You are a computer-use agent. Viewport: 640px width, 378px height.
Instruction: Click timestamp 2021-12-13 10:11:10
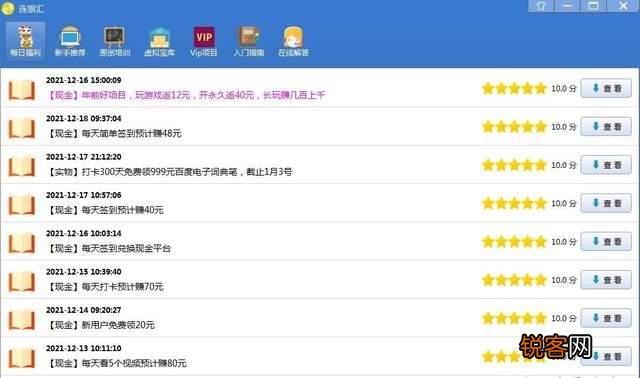[84, 348]
